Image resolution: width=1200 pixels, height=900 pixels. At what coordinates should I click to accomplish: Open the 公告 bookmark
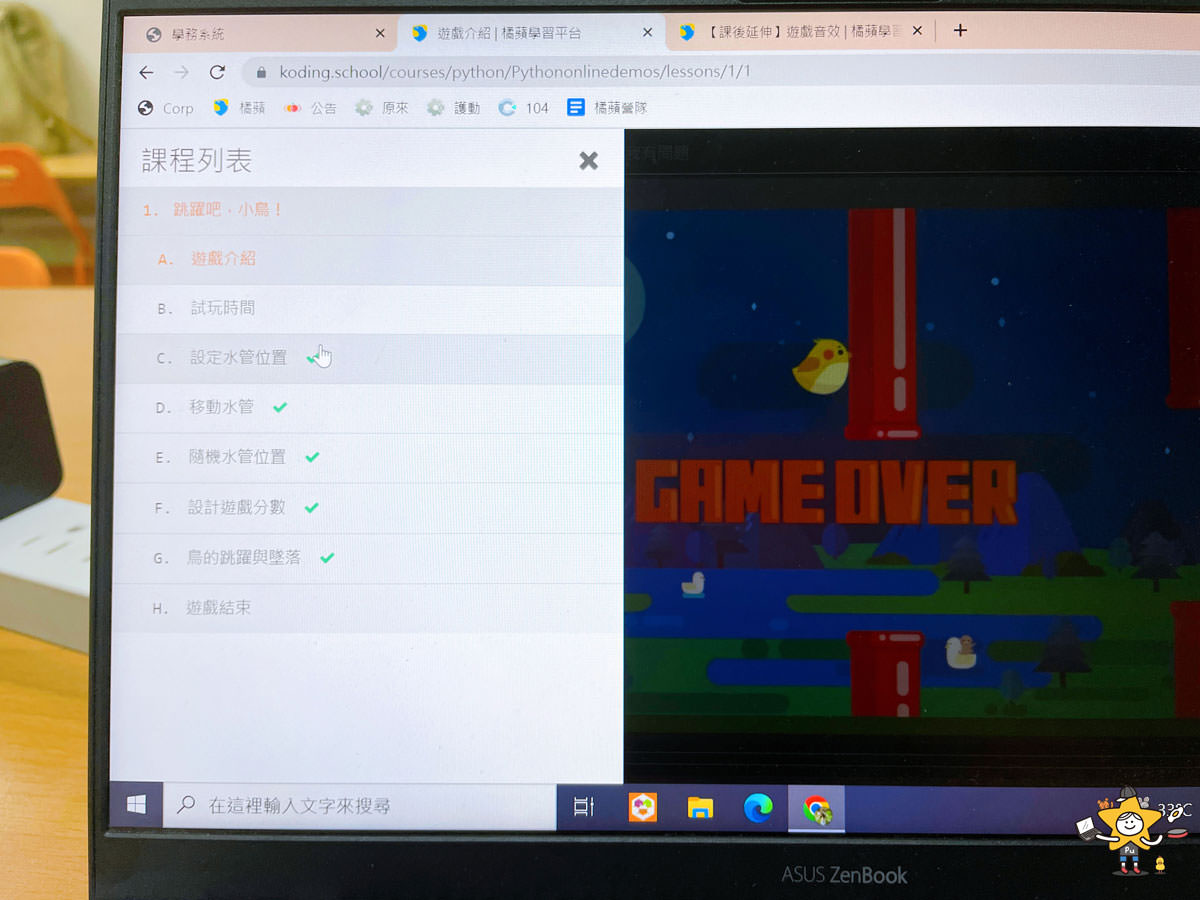311,108
